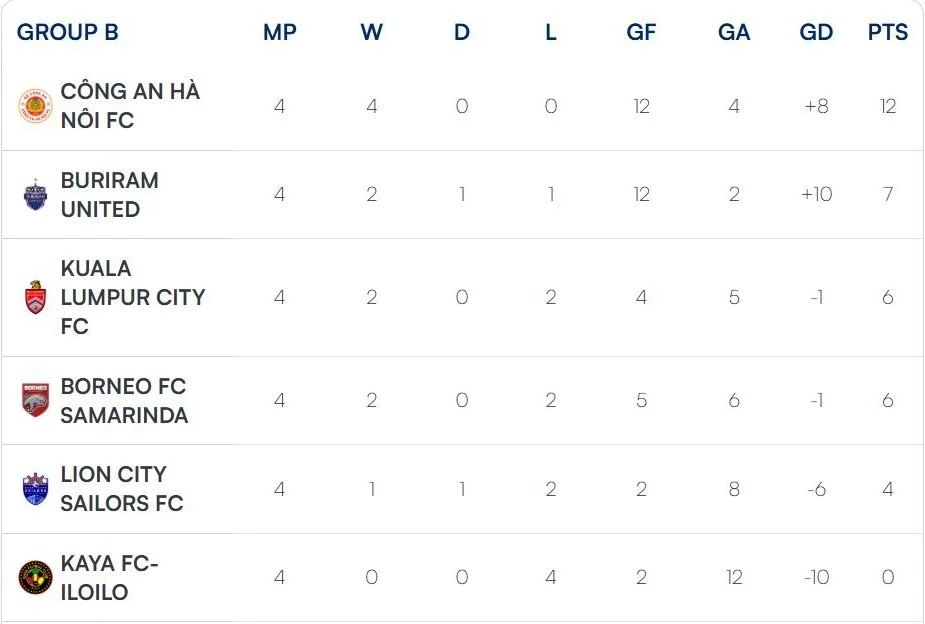Screen dimensions: 925x624
Task: Open the Buriram United team link
Action: pyautogui.click(x=109, y=194)
